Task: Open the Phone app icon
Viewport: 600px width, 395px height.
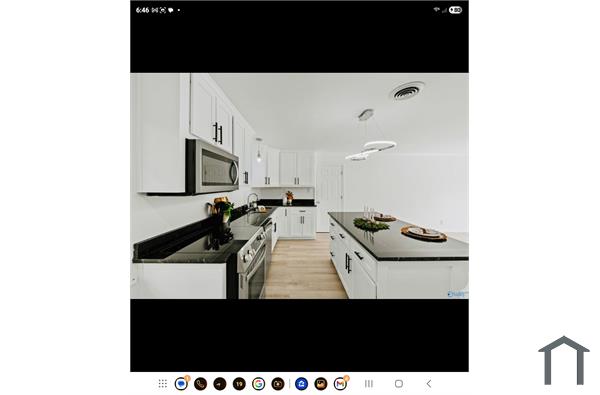Action: (201, 384)
